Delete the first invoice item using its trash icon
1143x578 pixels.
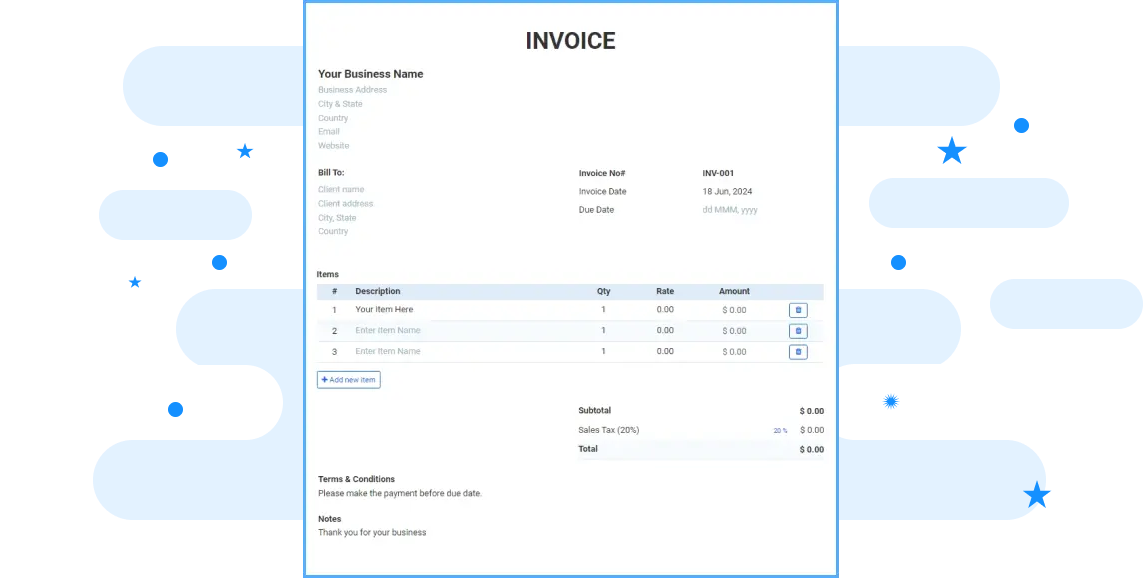point(797,310)
